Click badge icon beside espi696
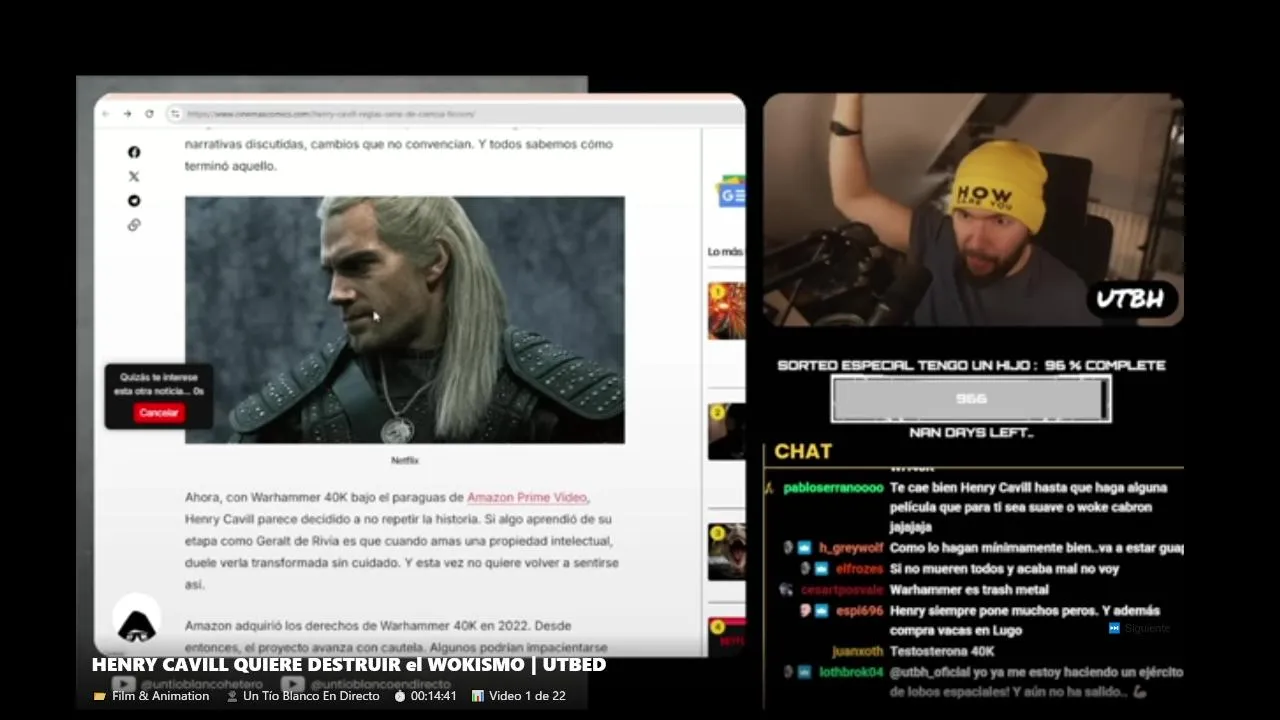The height and width of the screenshot is (720, 1280). [822, 611]
